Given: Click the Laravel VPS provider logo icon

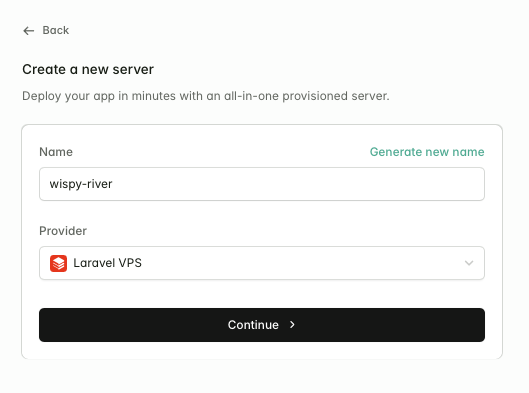Looking at the screenshot, I should tap(58, 263).
